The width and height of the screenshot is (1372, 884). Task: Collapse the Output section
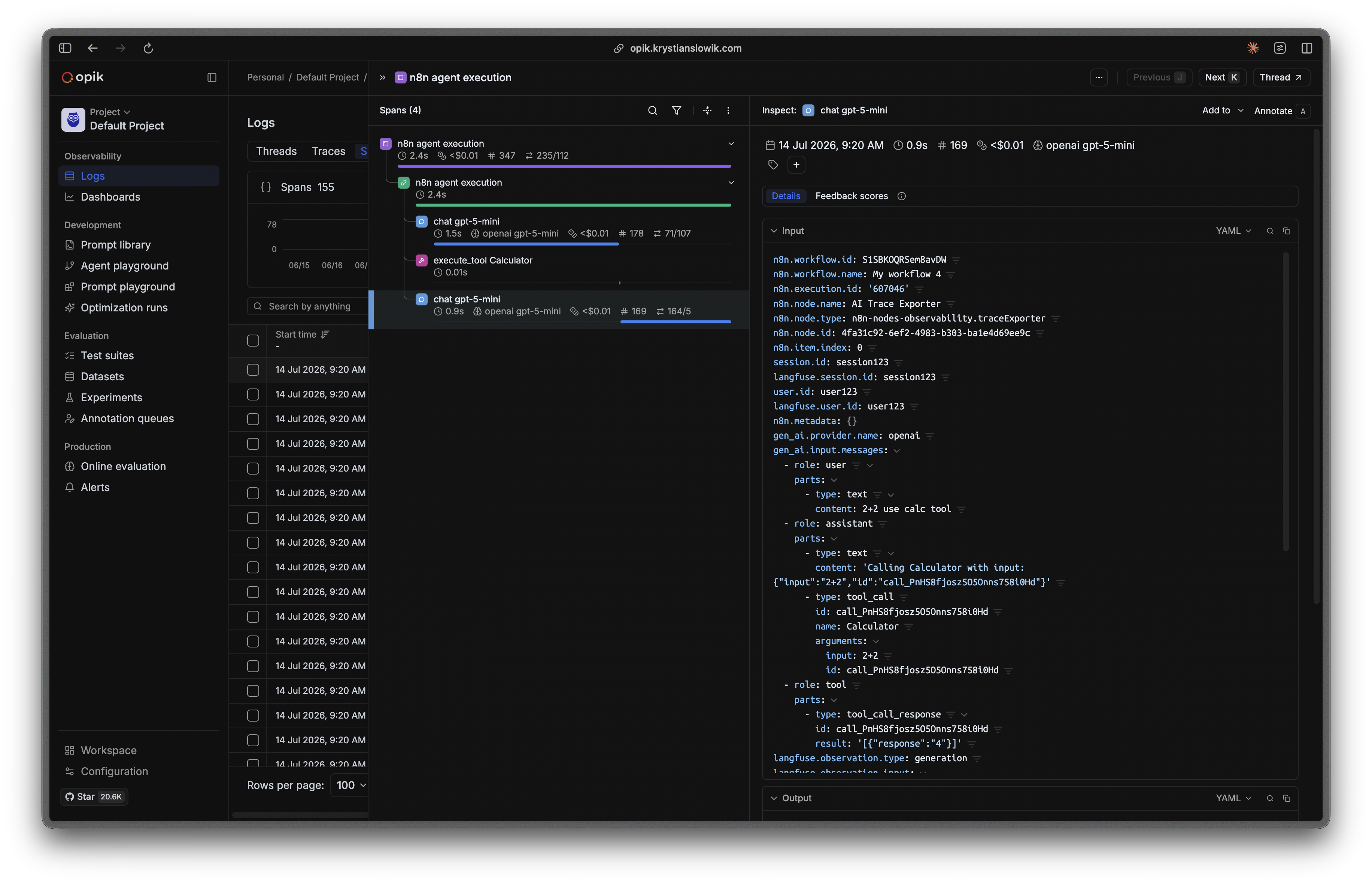[x=774, y=798]
